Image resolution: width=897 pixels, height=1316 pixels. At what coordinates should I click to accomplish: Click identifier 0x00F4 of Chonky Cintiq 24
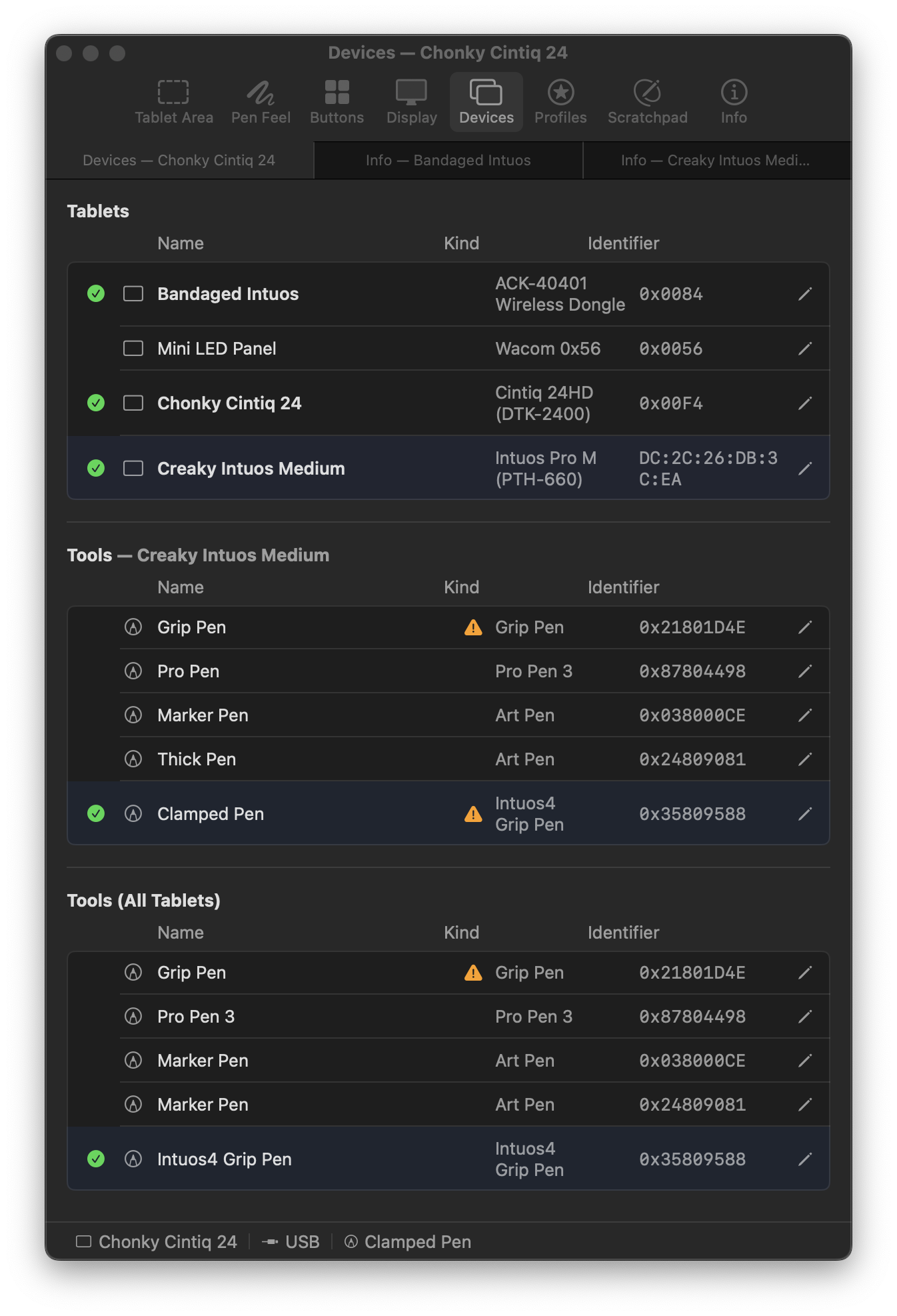(x=671, y=403)
